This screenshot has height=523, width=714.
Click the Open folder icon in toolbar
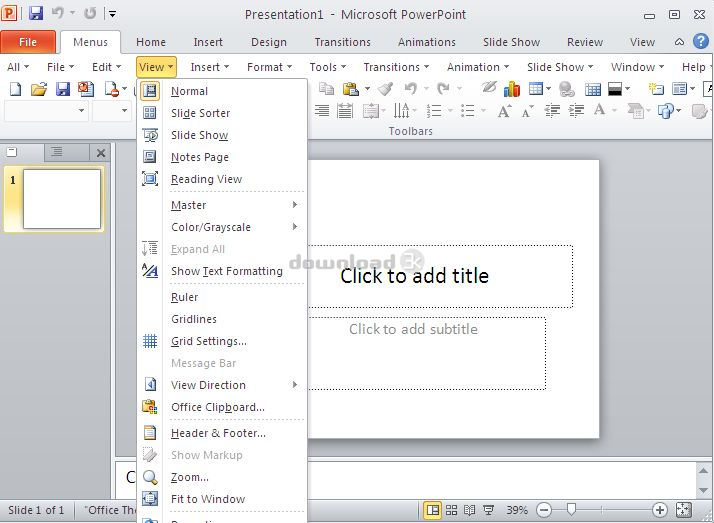(39, 89)
